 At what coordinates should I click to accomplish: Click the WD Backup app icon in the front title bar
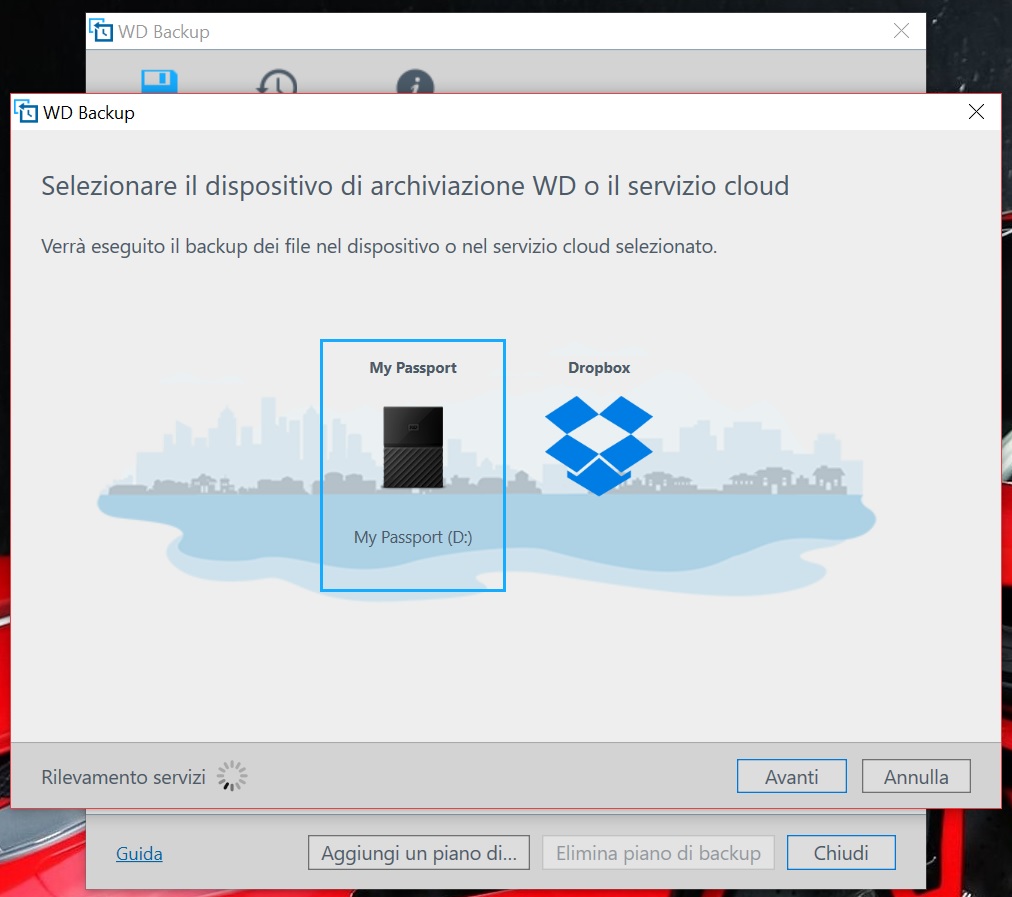pyautogui.click(x=26, y=112)
